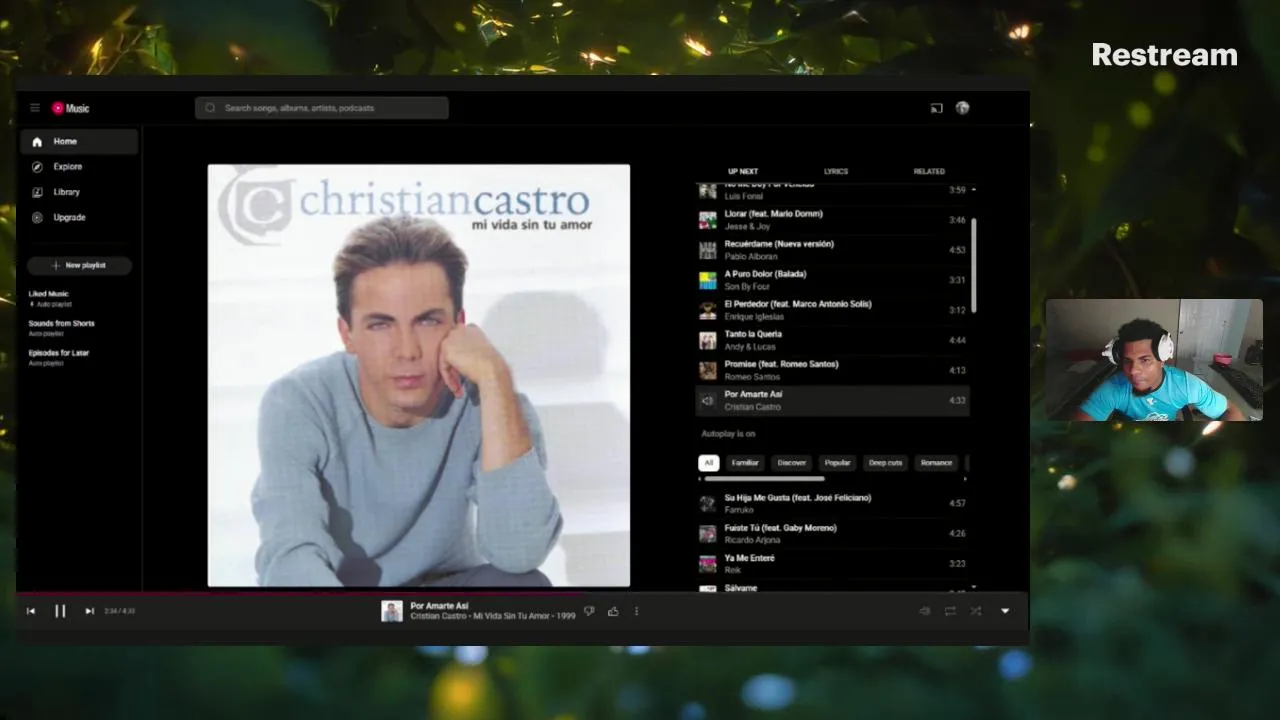Select the Romance filter chip
The image size is (1280, 720).
[936, 463]
